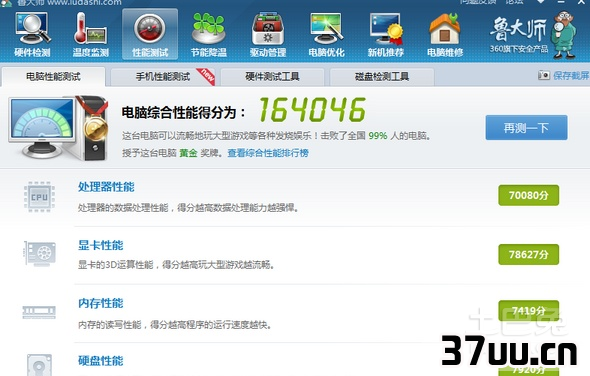
Task: Click the 78627分 graphics score badge
Action: (x=528, y=254)
